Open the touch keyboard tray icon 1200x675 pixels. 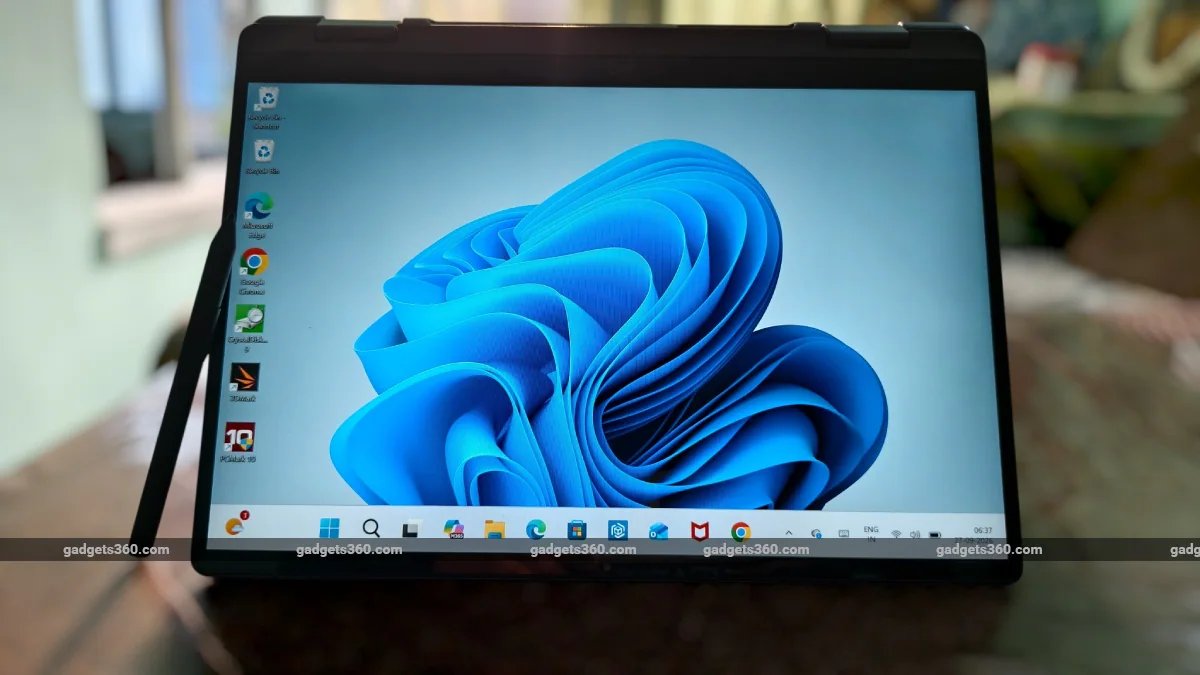pos(843,533)
